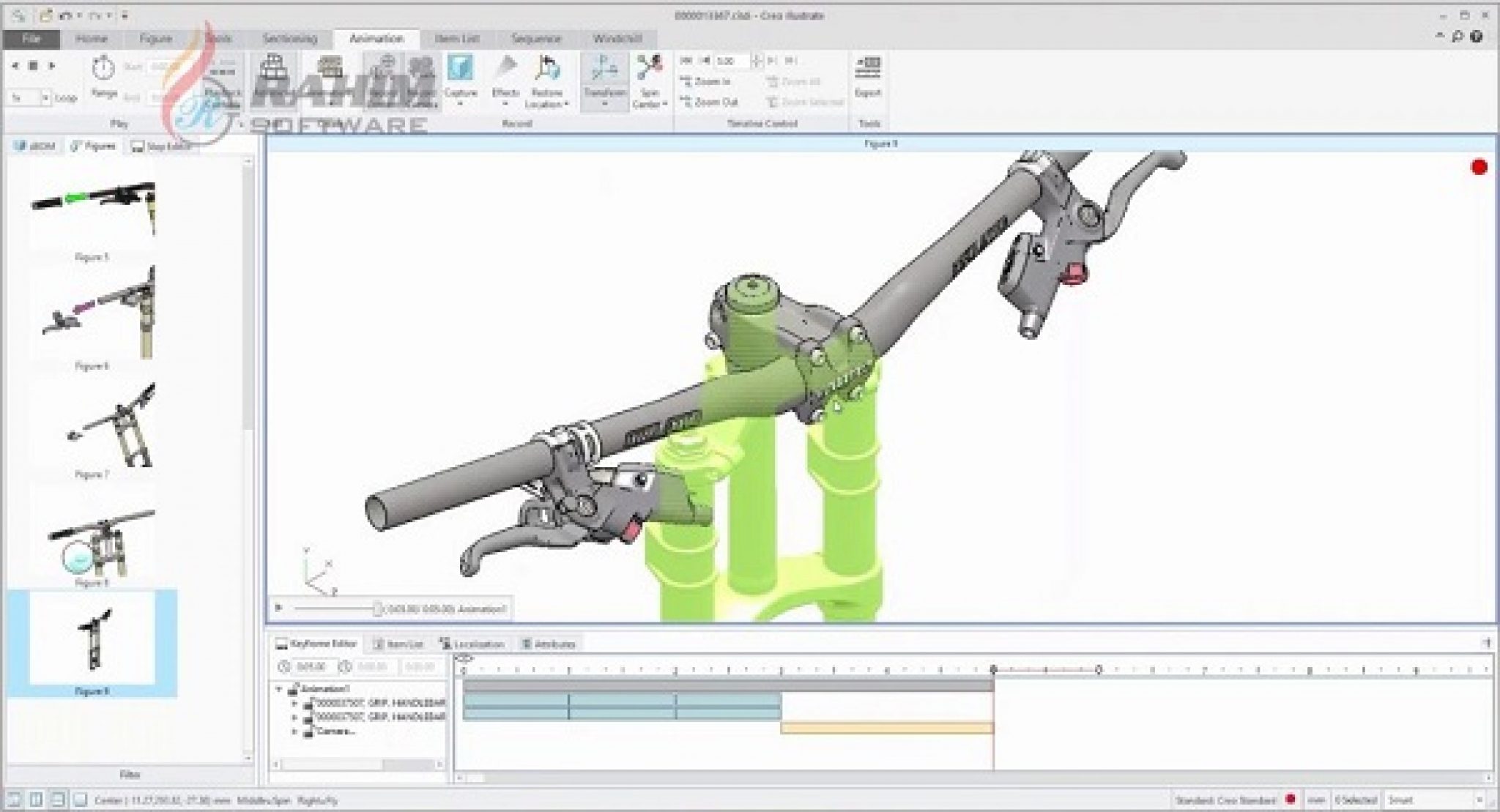Image resolution: width=1500 pixels, height=812 pixels.
Task: Toggle the red record indicator in viewport
Action: (1479, 168)
